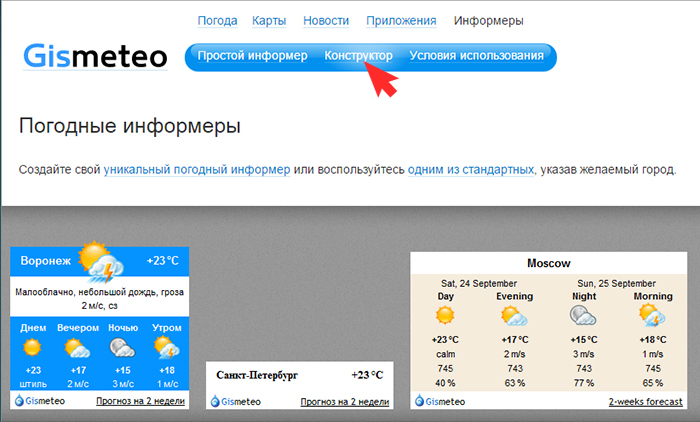Screen dimensions: 700x422
Task: Open the Конструктор tab
Action: 358,56
